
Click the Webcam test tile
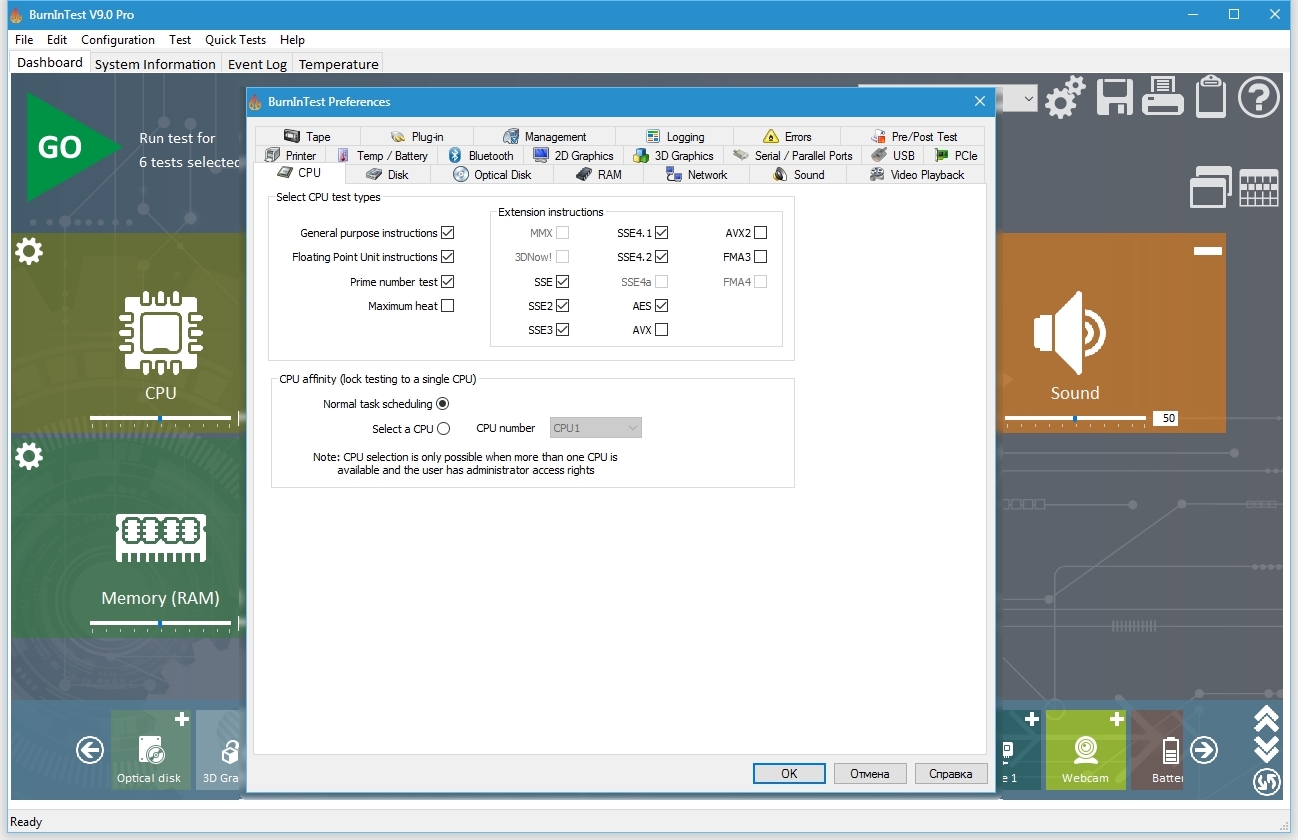[1085, 750]
